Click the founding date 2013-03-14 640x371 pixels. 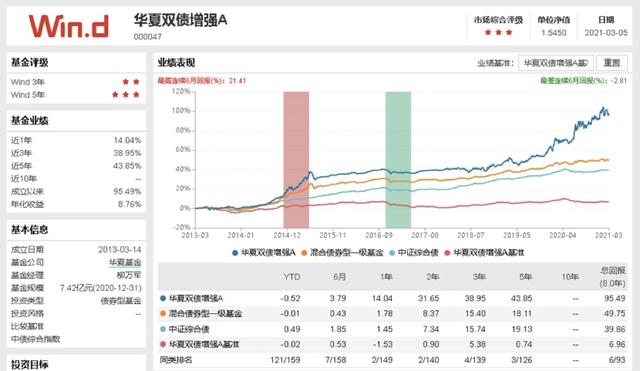tap(120, 249)
